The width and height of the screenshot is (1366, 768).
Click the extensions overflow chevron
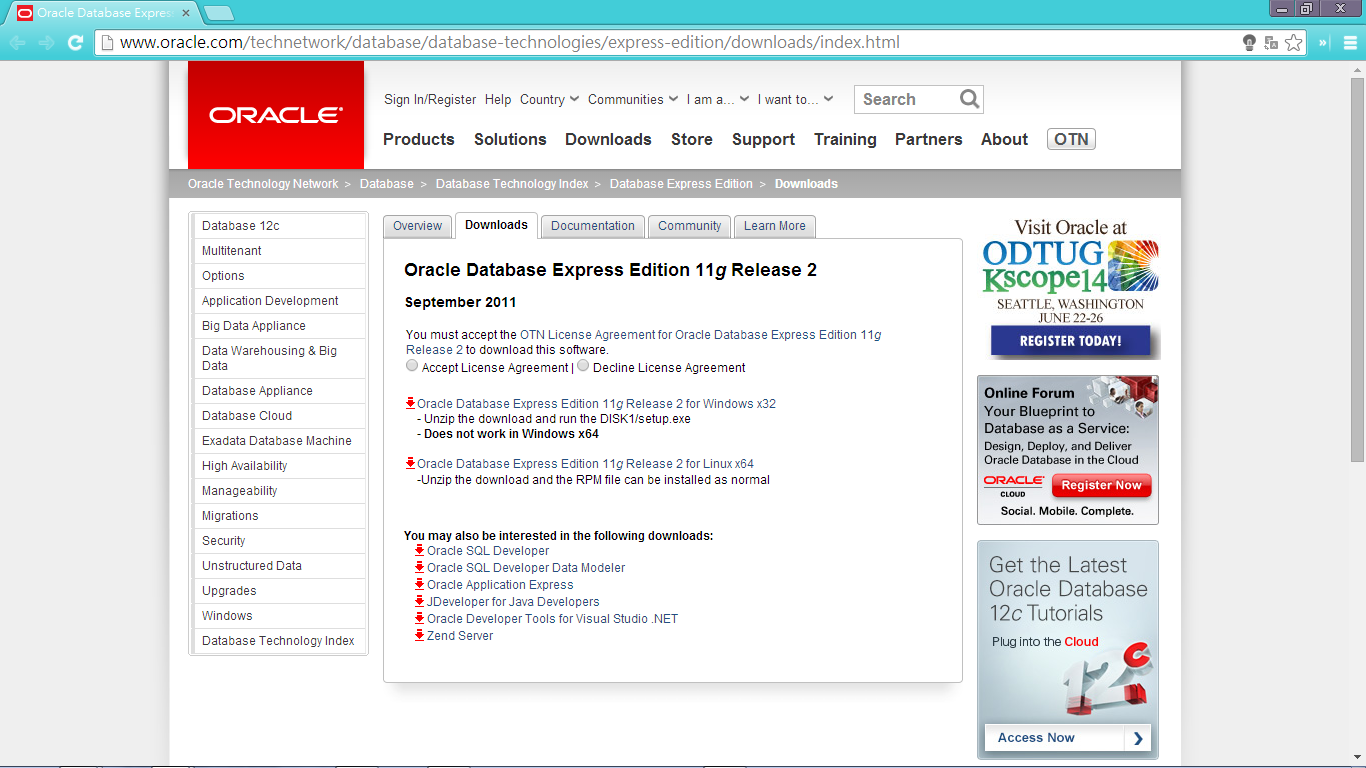pyautogui.click(x=1324, y=43)
